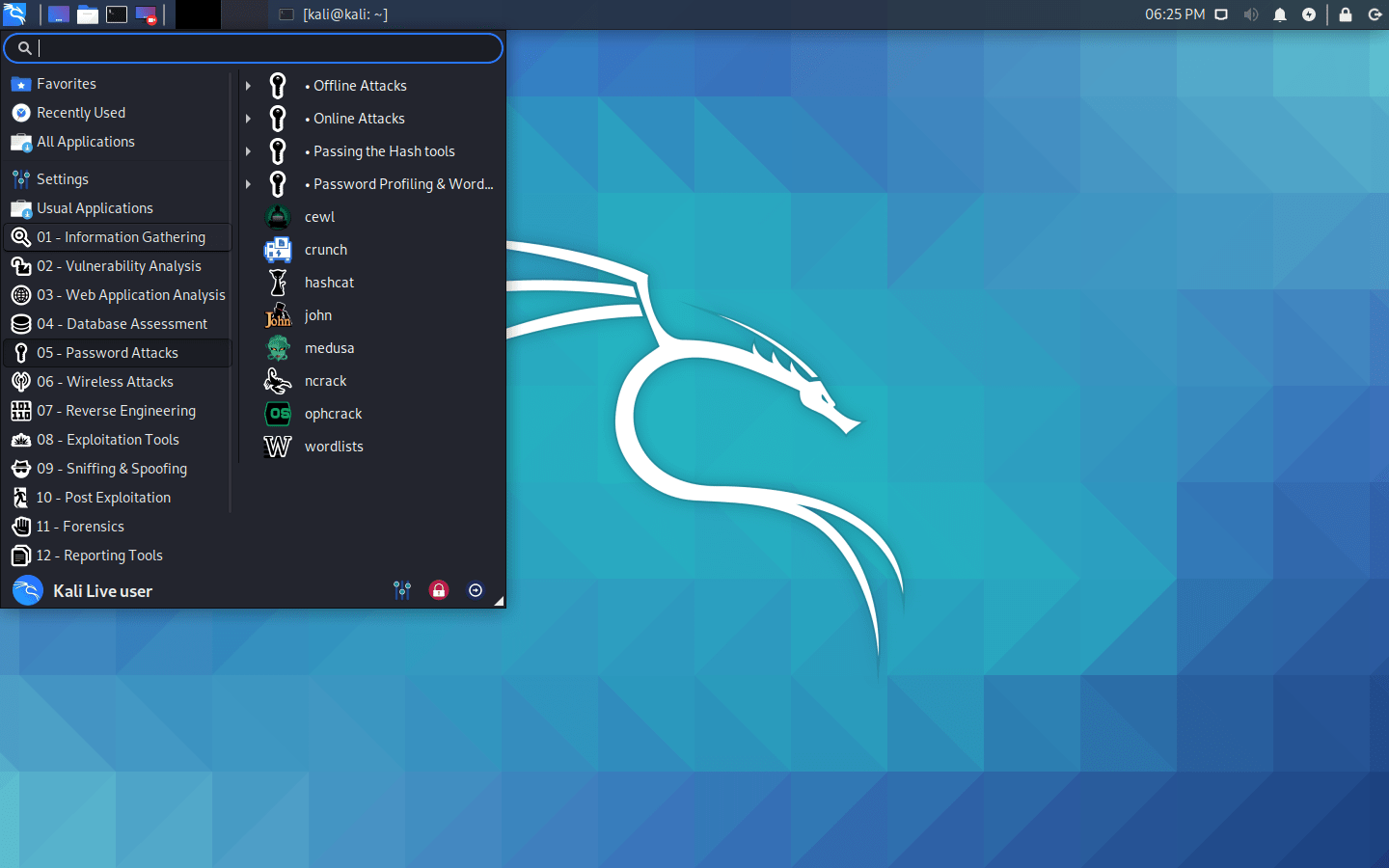Open 04 - Database Assessment

[x=118, y=324]
